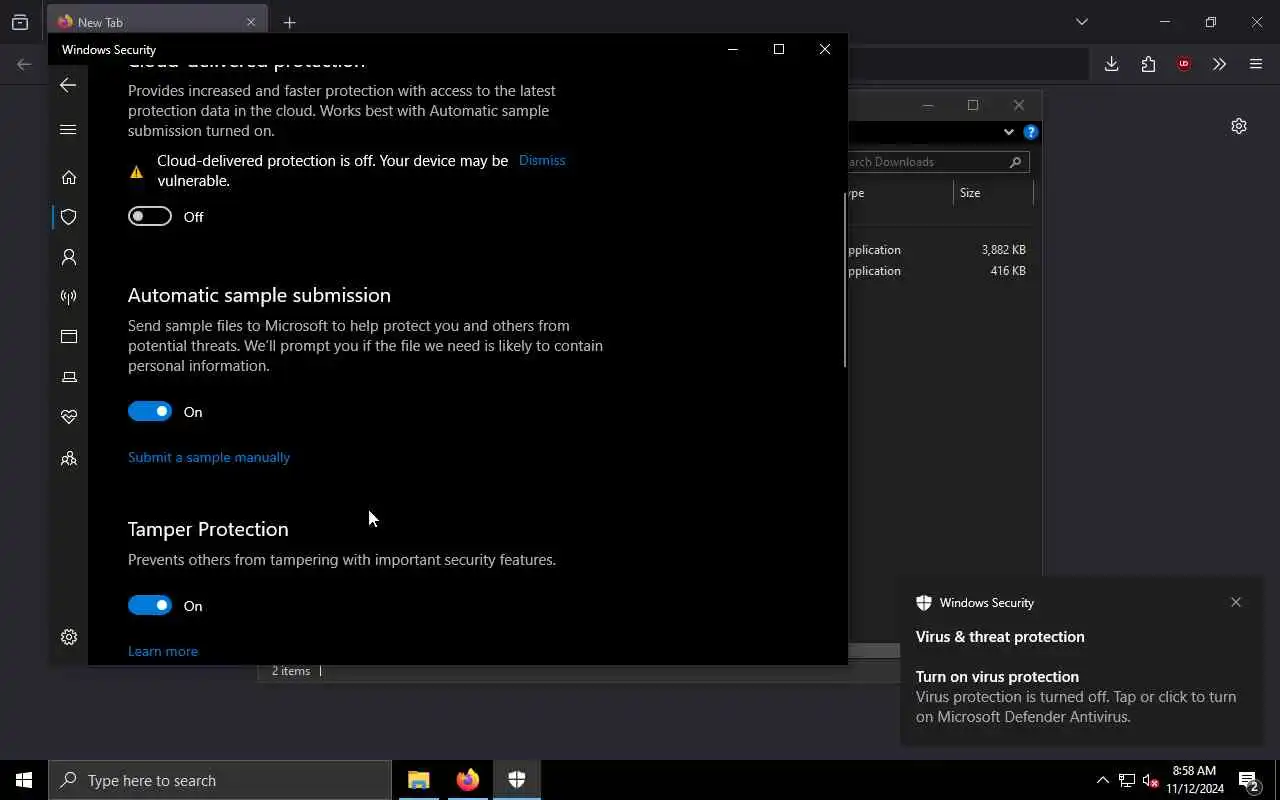The height and width of the screenshot is (800, 1280).
Task: Toggle Cloud-delivered protection switch on
Action: 150,217
